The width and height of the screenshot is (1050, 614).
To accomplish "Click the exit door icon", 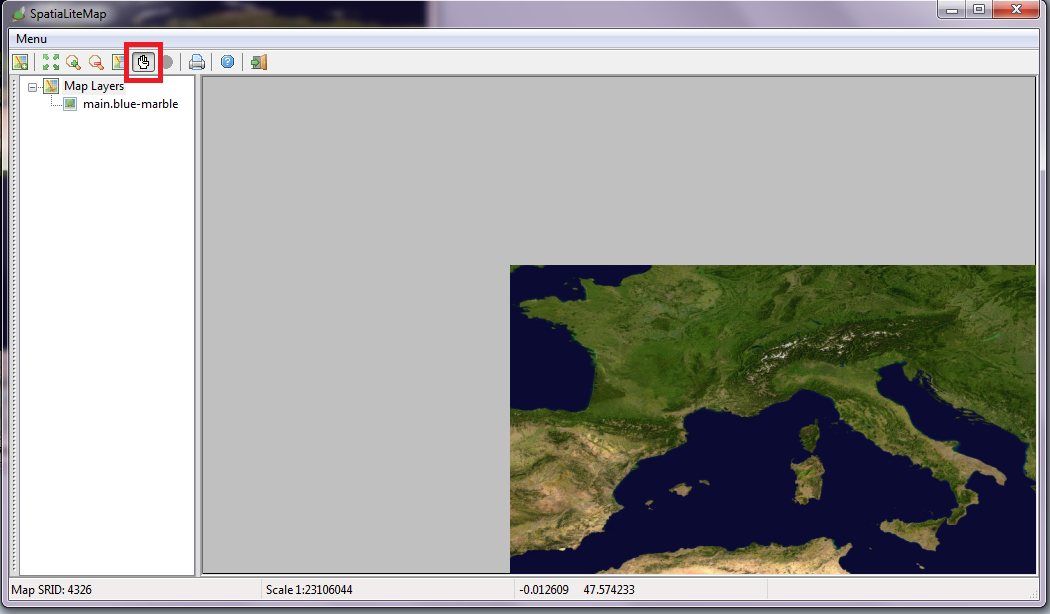I will pos(258,62).
